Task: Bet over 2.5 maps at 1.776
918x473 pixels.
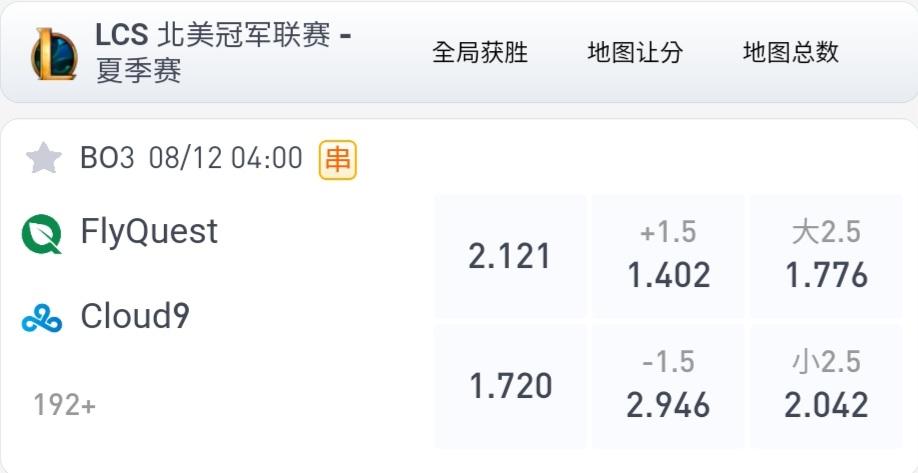Action: [826, 256]
